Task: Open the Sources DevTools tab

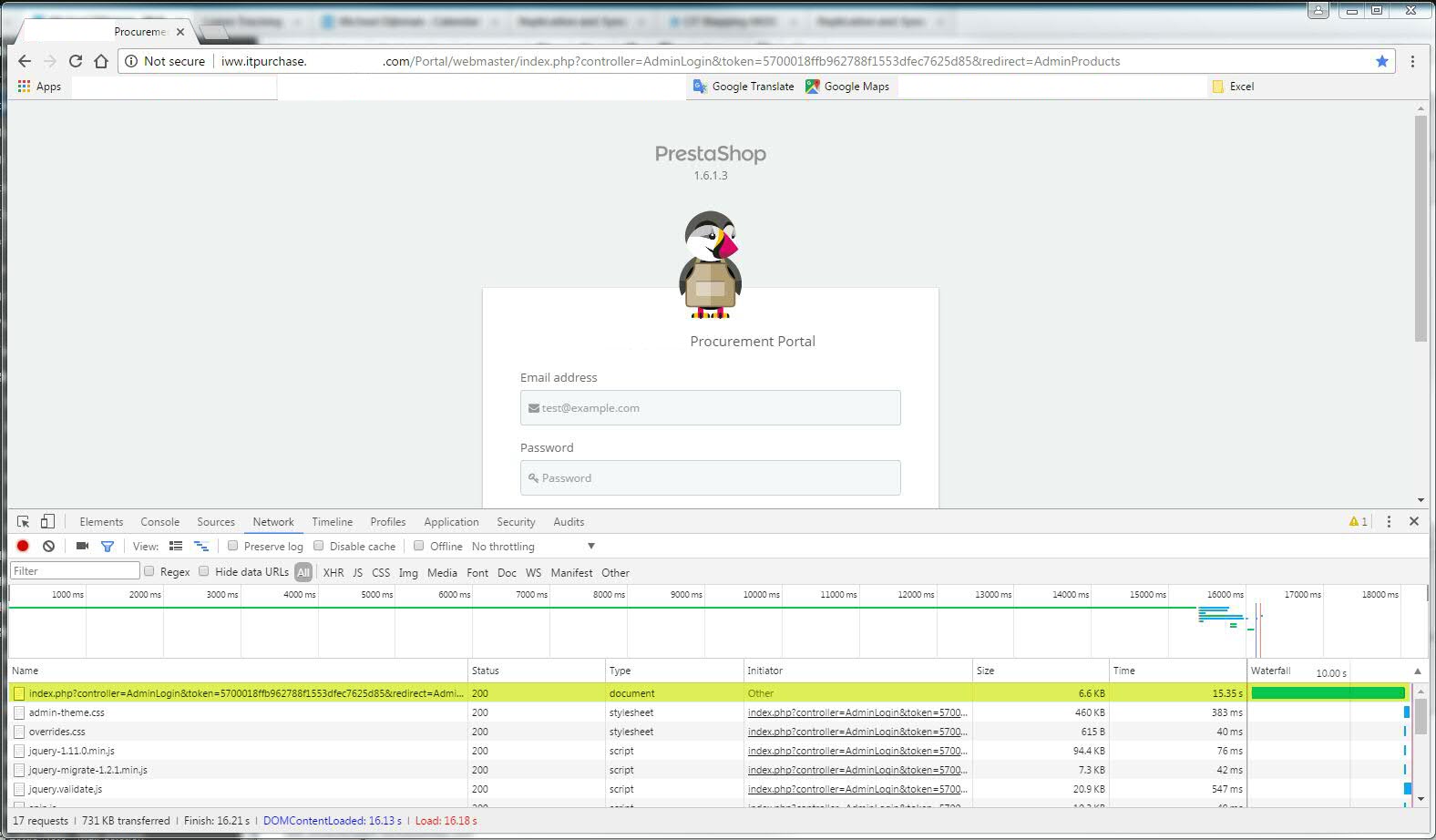Action: (x=216, y=522)
